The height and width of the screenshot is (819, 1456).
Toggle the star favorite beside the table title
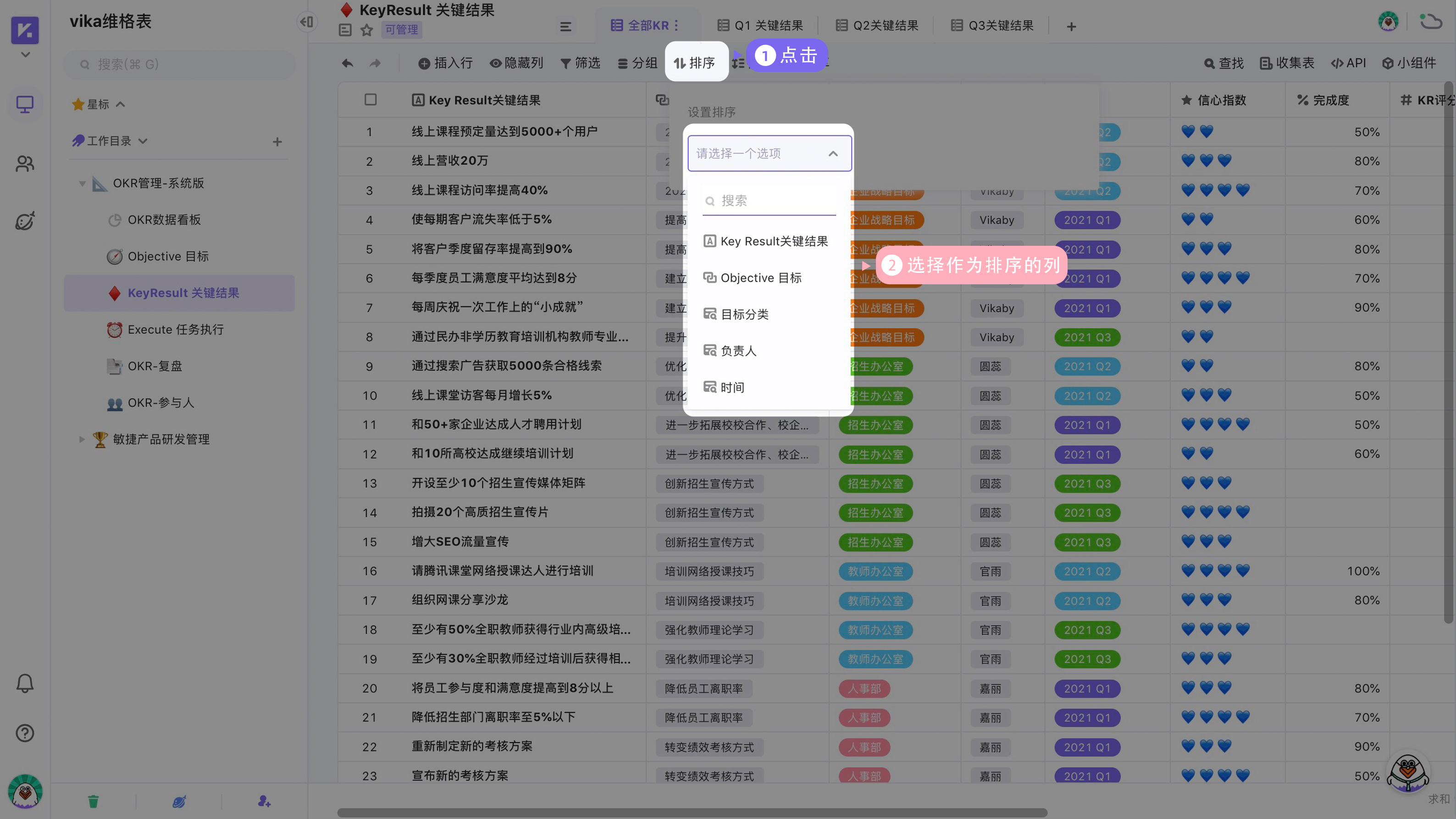366,30
